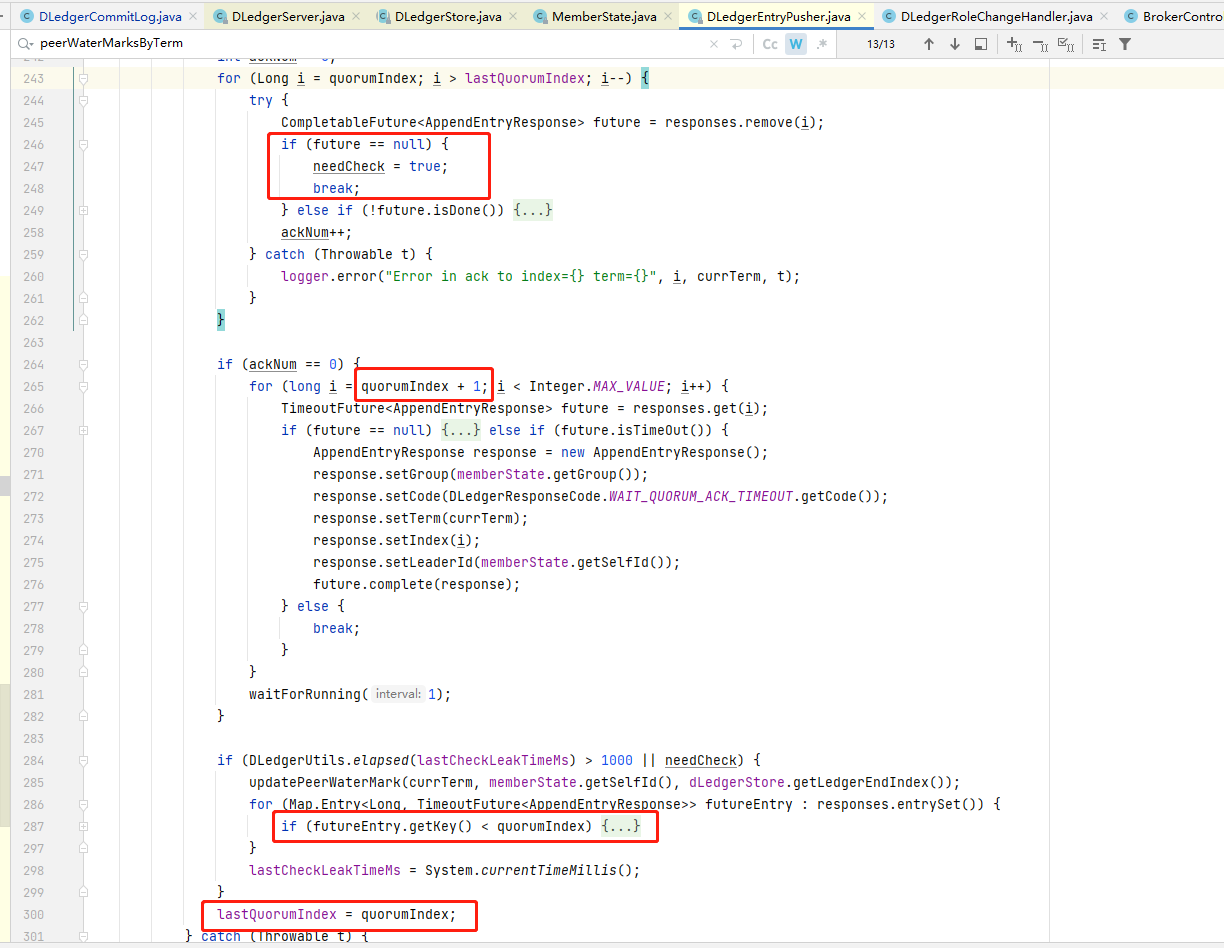Expand folded block on line 287
Viewport: 1224px width, 948px height.
click(621, 826)
